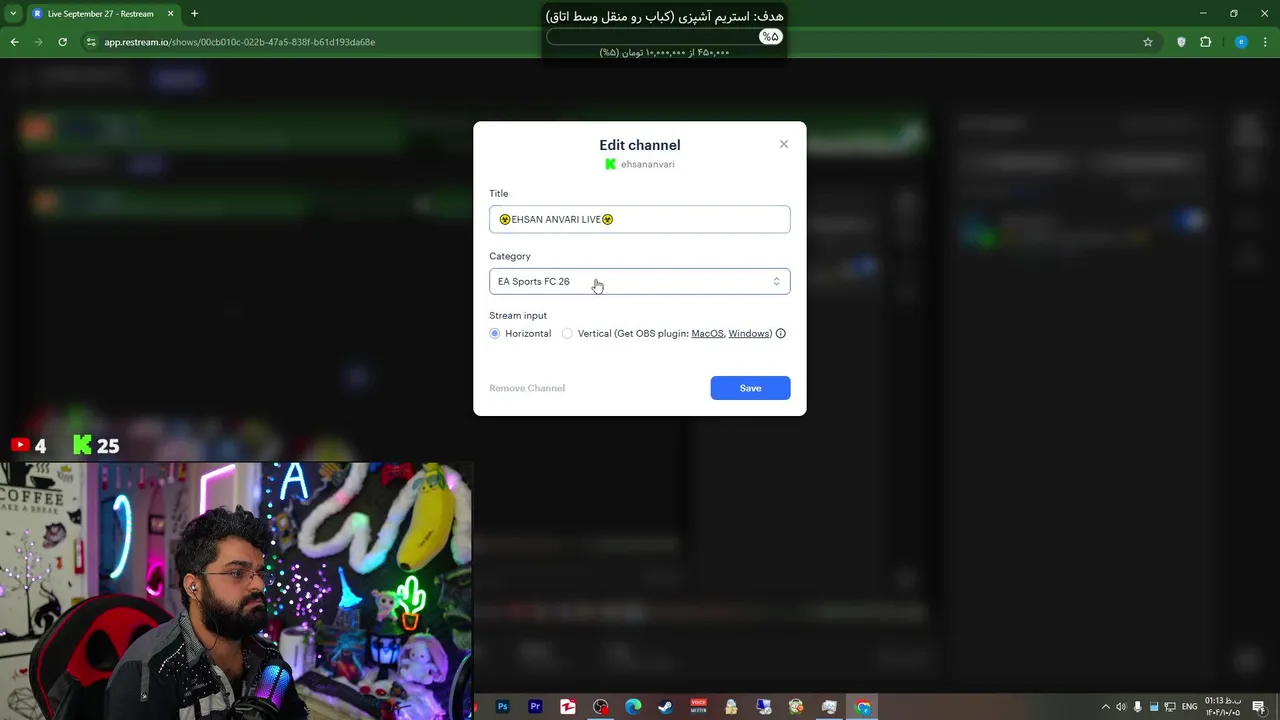Open the taskbar clock and date
Viewport: 1280px width, 720px height.
click(1222, 707)
